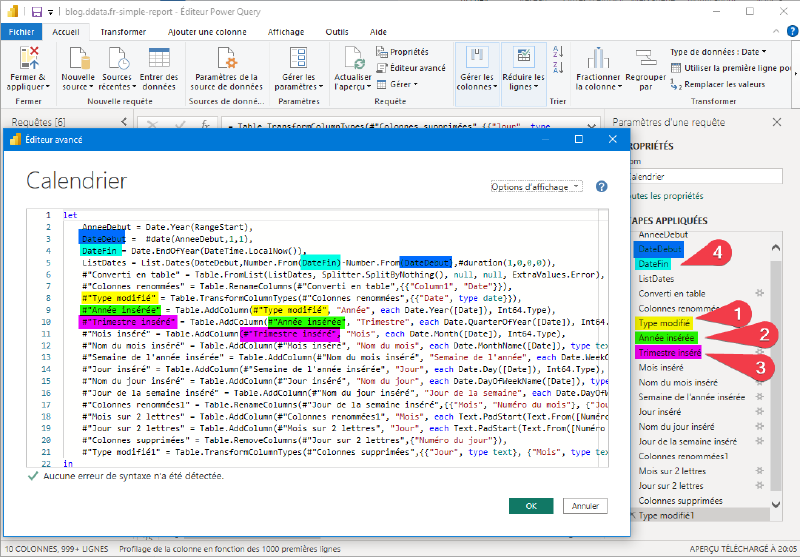
Task: Click Réduire les lignes icon
Action: point(523,56)
